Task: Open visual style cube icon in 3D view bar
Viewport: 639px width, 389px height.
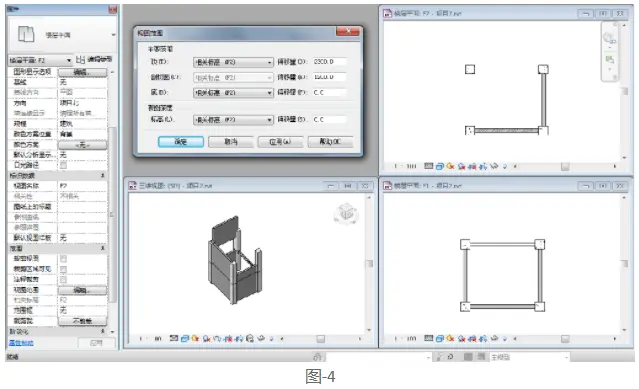Action: pos(185,338)
